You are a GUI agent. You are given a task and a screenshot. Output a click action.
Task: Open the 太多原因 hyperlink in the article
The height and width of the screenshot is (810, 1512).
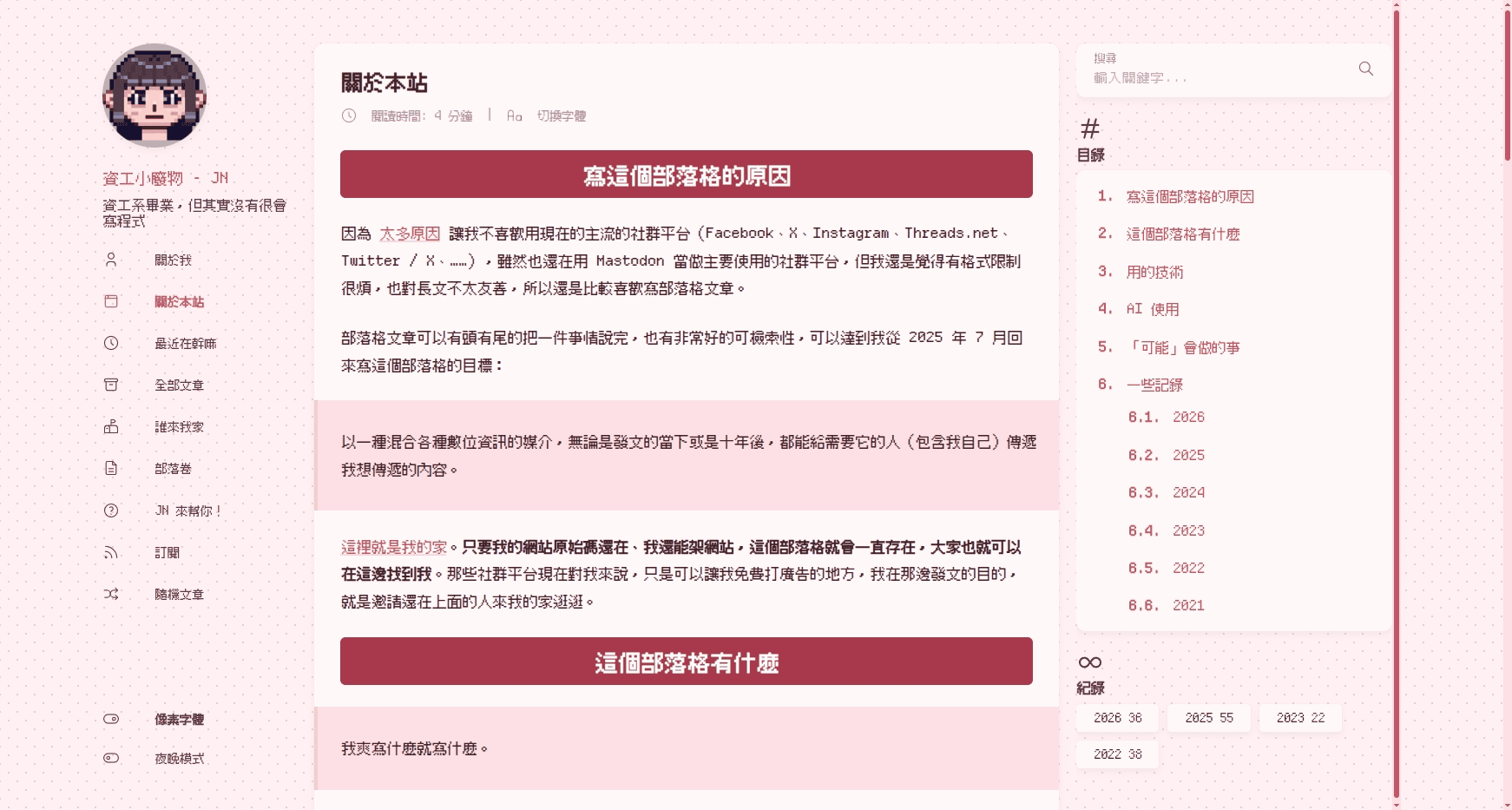410,234
